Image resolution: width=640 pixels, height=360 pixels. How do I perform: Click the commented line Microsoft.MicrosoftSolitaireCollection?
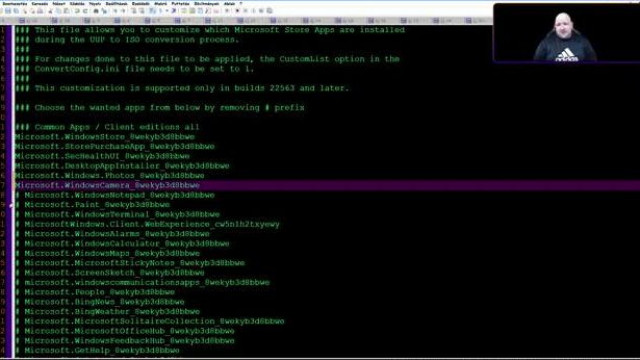(150, 322)
